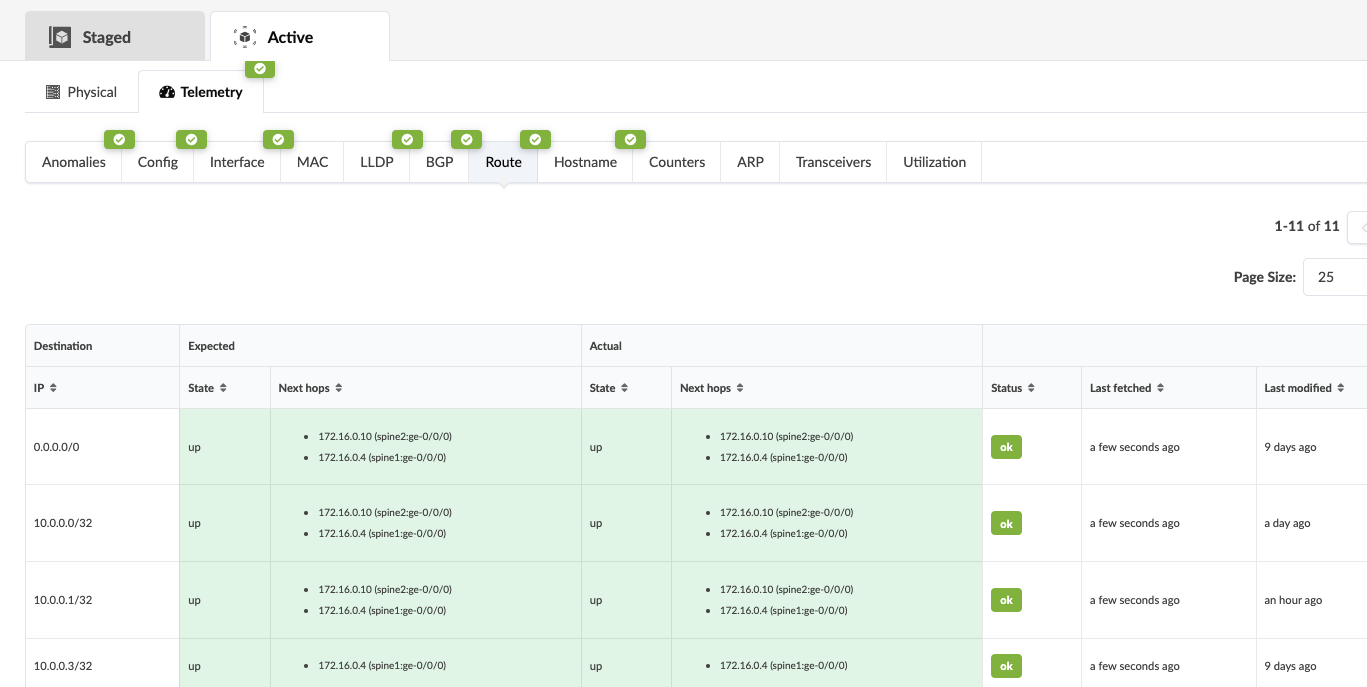The image size is (1367, 687).
Task: Sort by Last modified column
Action: 1340,388
